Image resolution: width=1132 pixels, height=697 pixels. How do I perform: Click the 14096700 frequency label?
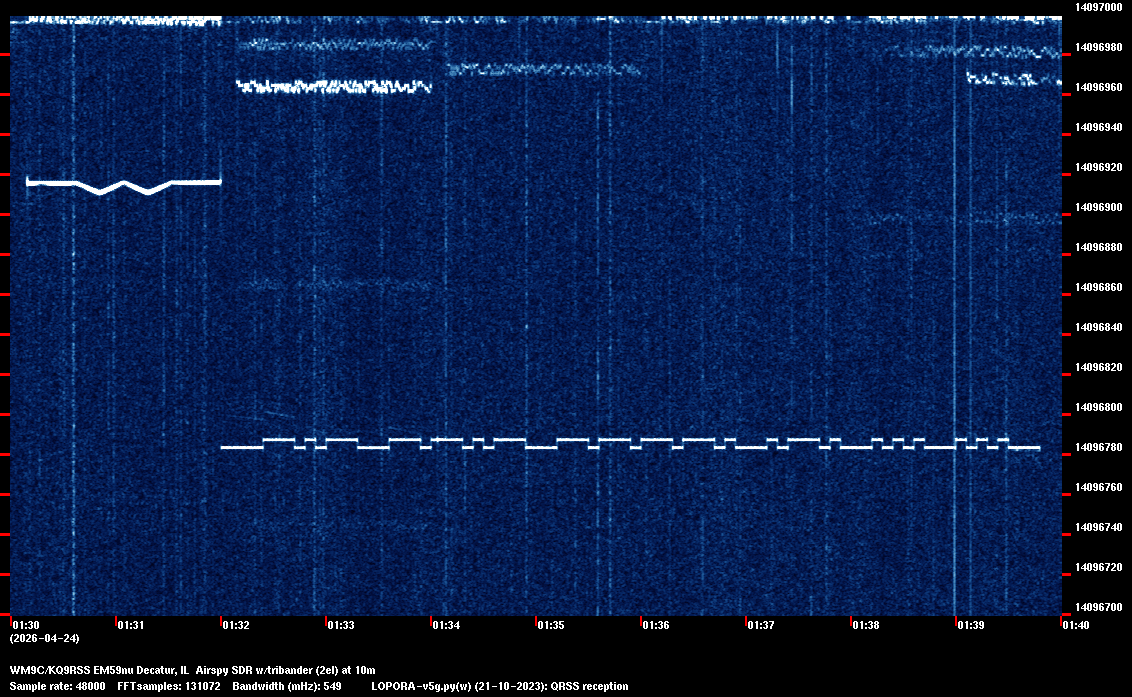pos(1099,607)
